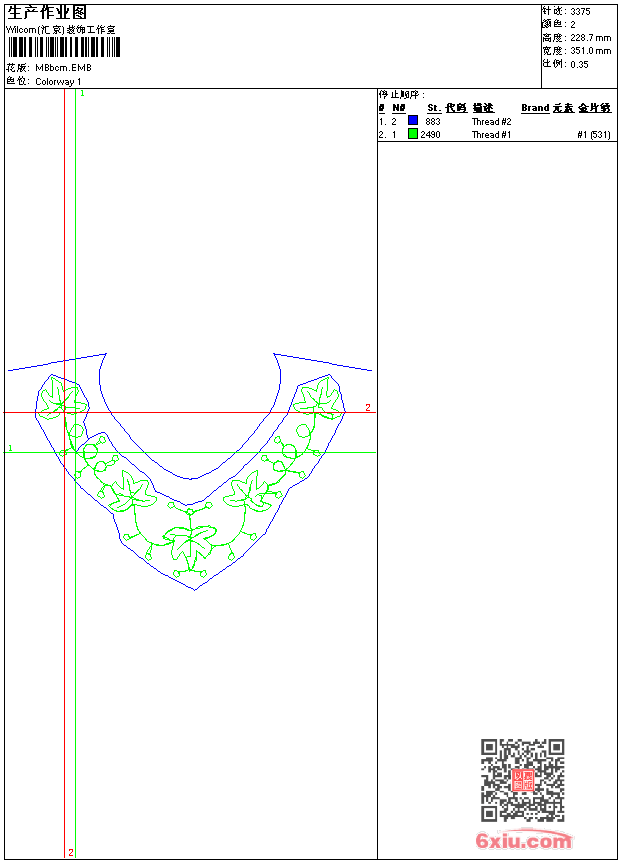Click the 'Thread #2' description
Image resolution: width=620 pixels, height=860 pixels.
click(492, 122)
